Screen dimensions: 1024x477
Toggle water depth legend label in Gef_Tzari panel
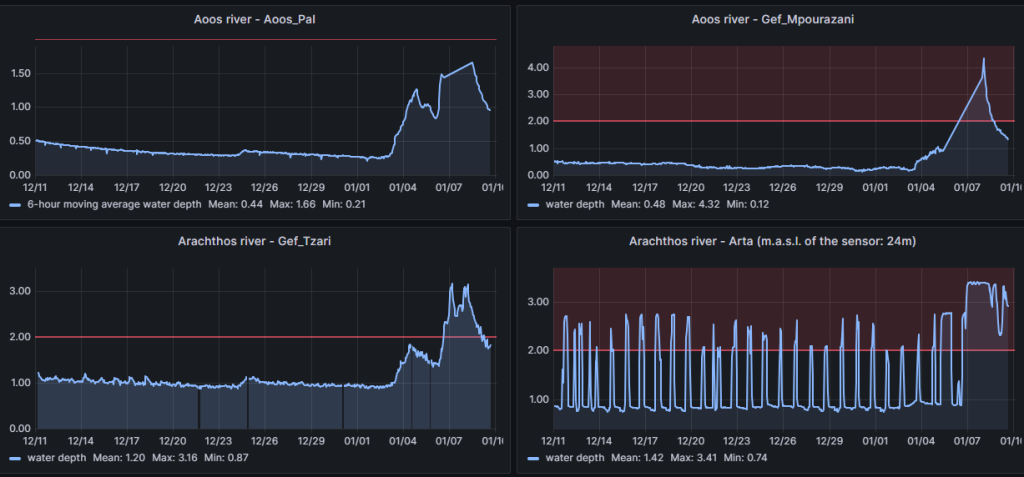pyautogui.click(x=58, y=457)
